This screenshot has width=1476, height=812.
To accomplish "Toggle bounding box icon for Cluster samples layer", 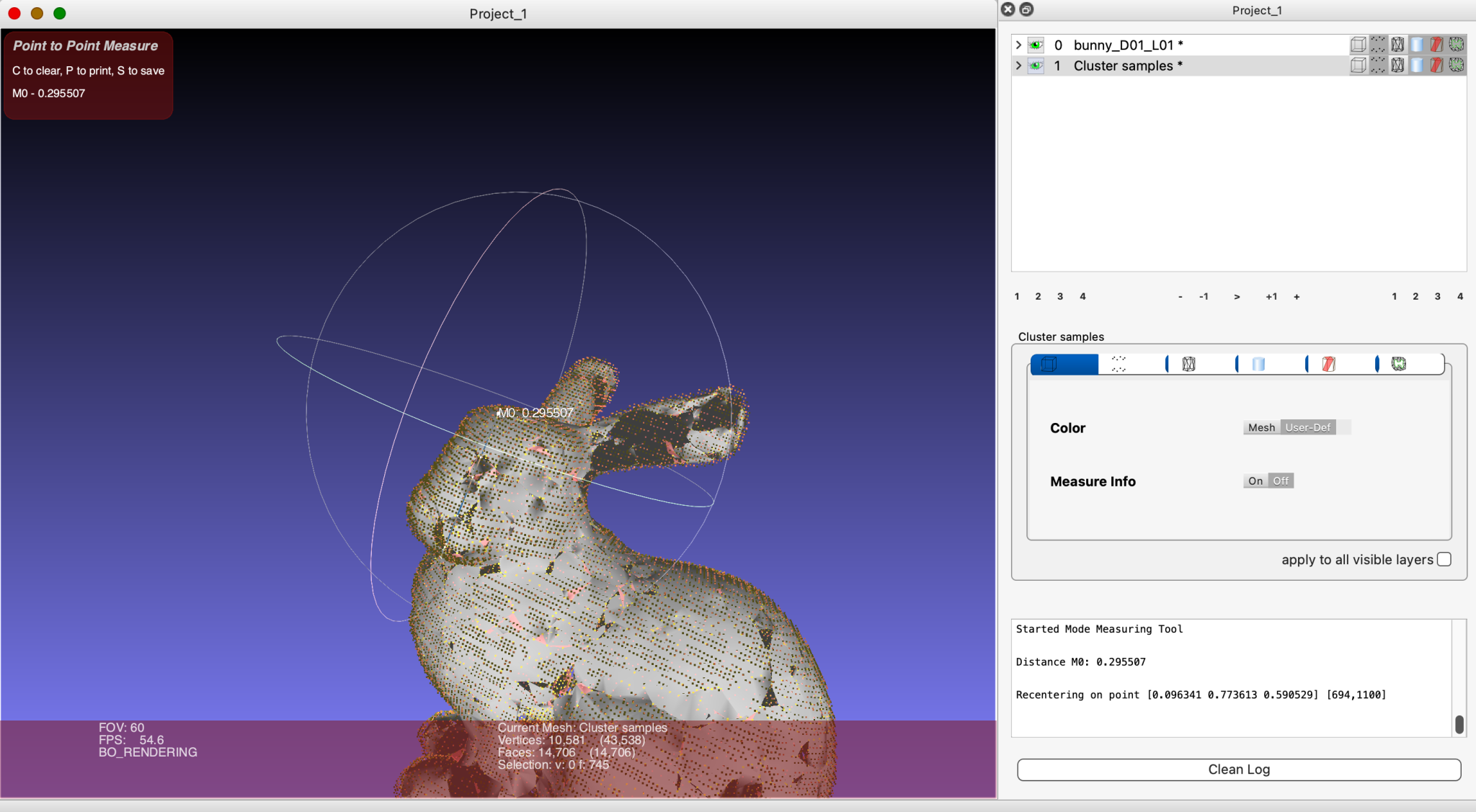I will click(1358, 66).
